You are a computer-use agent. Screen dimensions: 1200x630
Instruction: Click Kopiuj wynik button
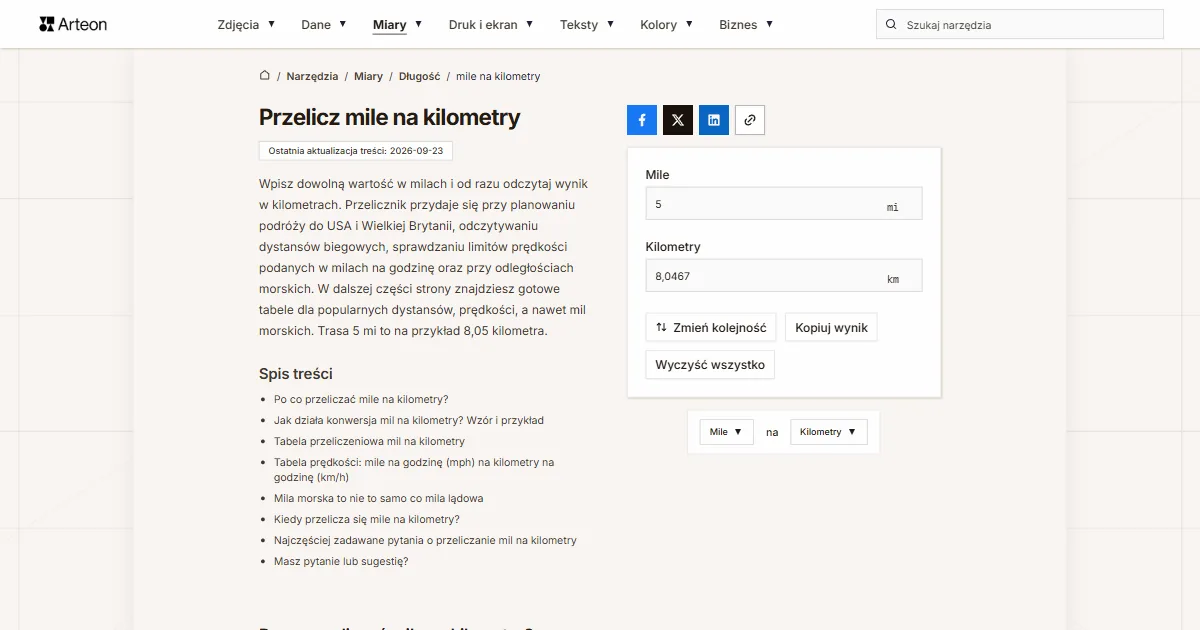[831, 328]
